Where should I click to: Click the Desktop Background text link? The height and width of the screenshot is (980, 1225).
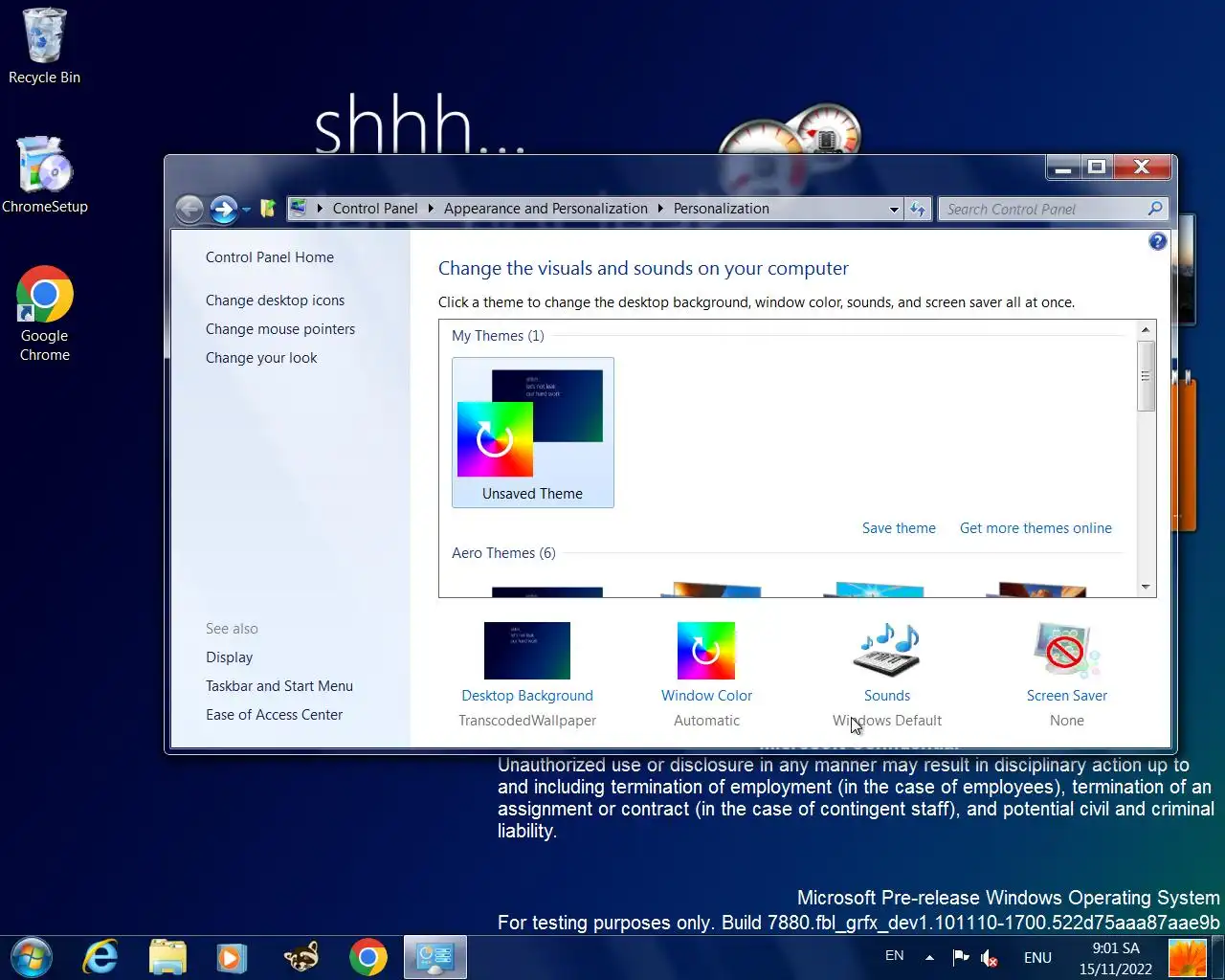[527, 696]
